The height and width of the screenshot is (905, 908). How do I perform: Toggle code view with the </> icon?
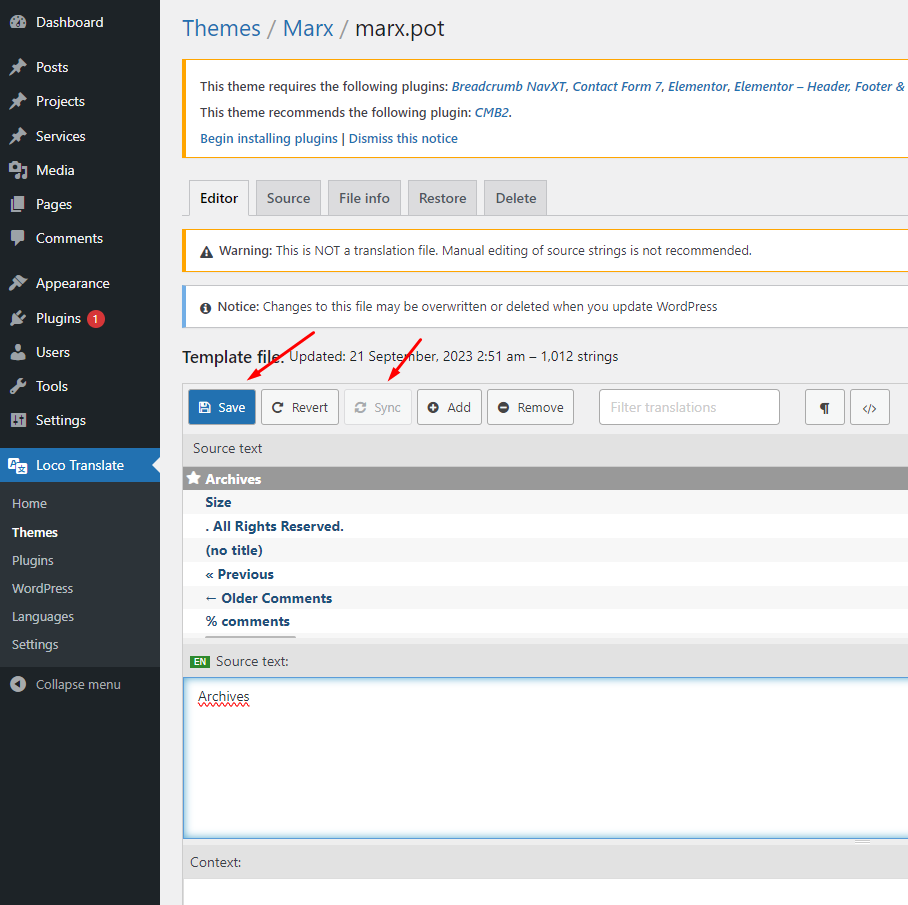pos(869,407)
